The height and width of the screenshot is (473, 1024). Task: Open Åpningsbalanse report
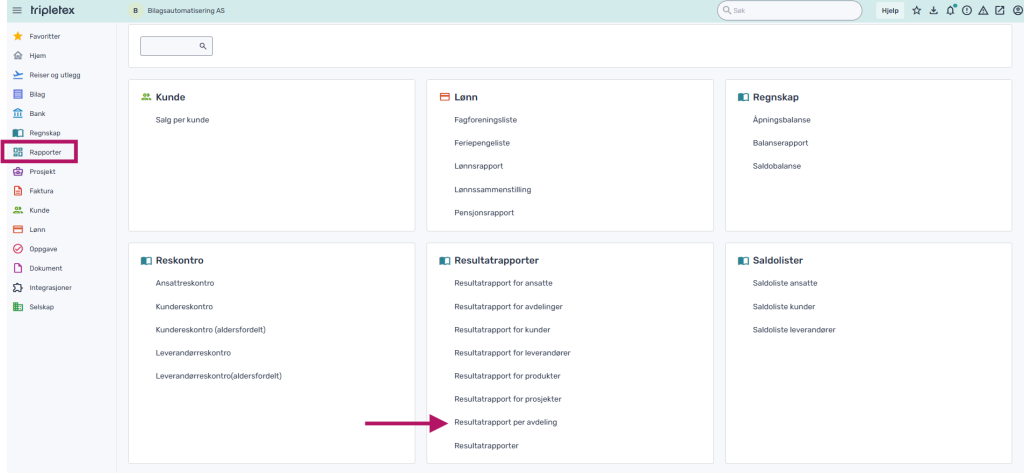pos(782,120)
